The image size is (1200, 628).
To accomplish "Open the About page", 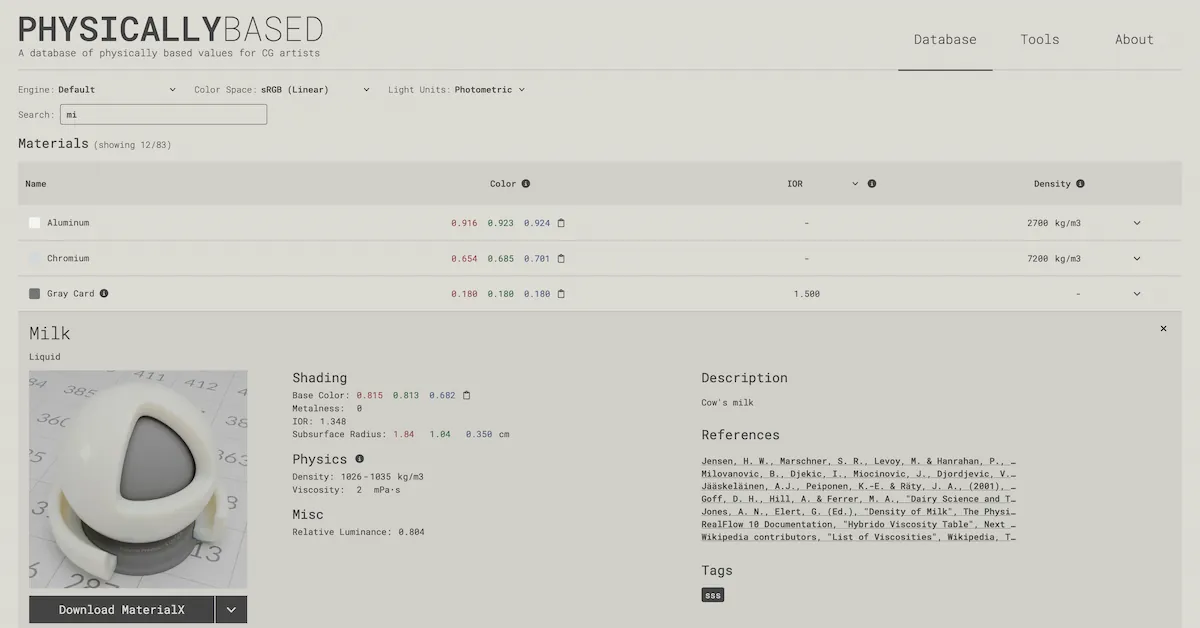I will 1133,39.
